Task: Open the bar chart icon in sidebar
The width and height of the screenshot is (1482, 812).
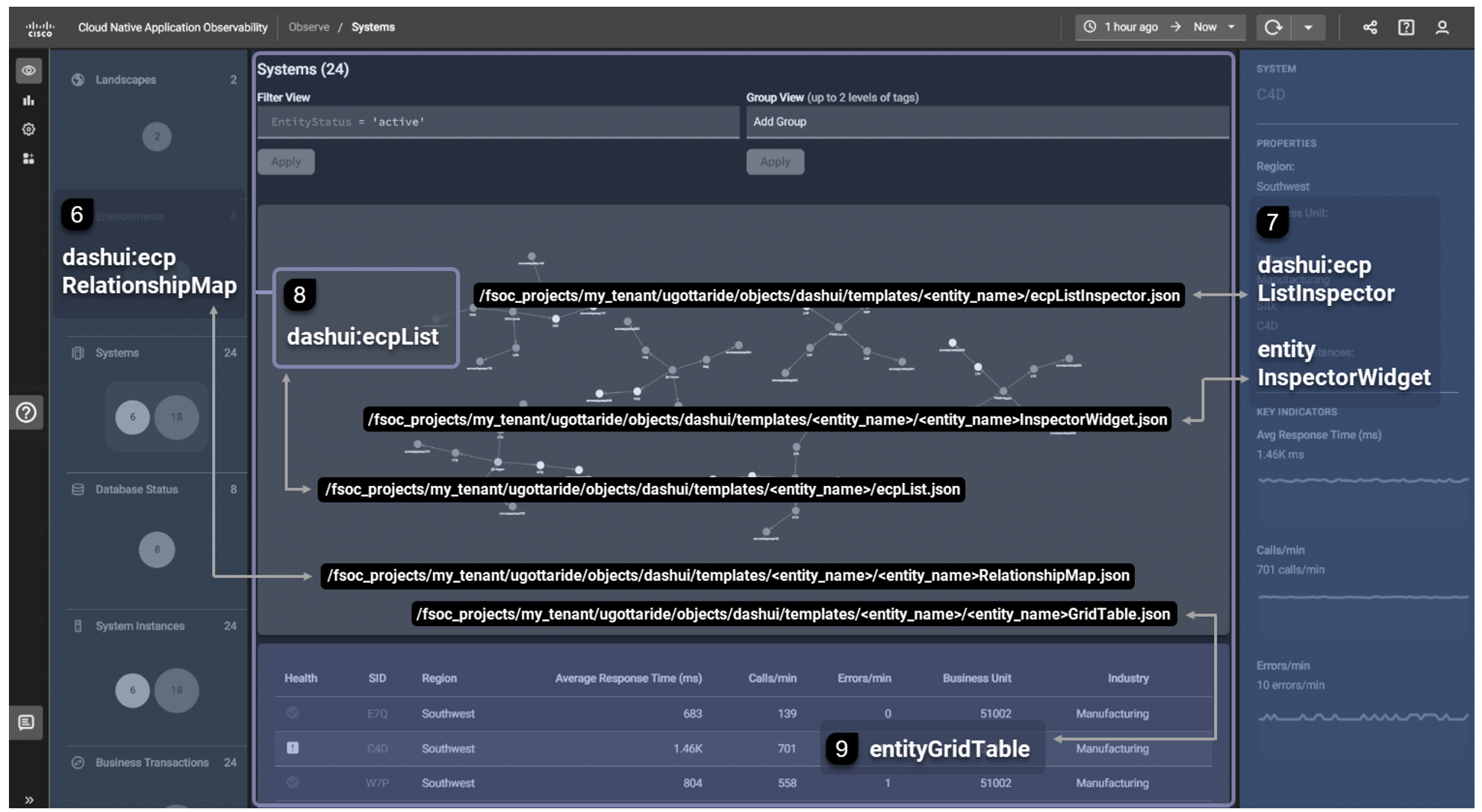Action: [x=28, y=100]
